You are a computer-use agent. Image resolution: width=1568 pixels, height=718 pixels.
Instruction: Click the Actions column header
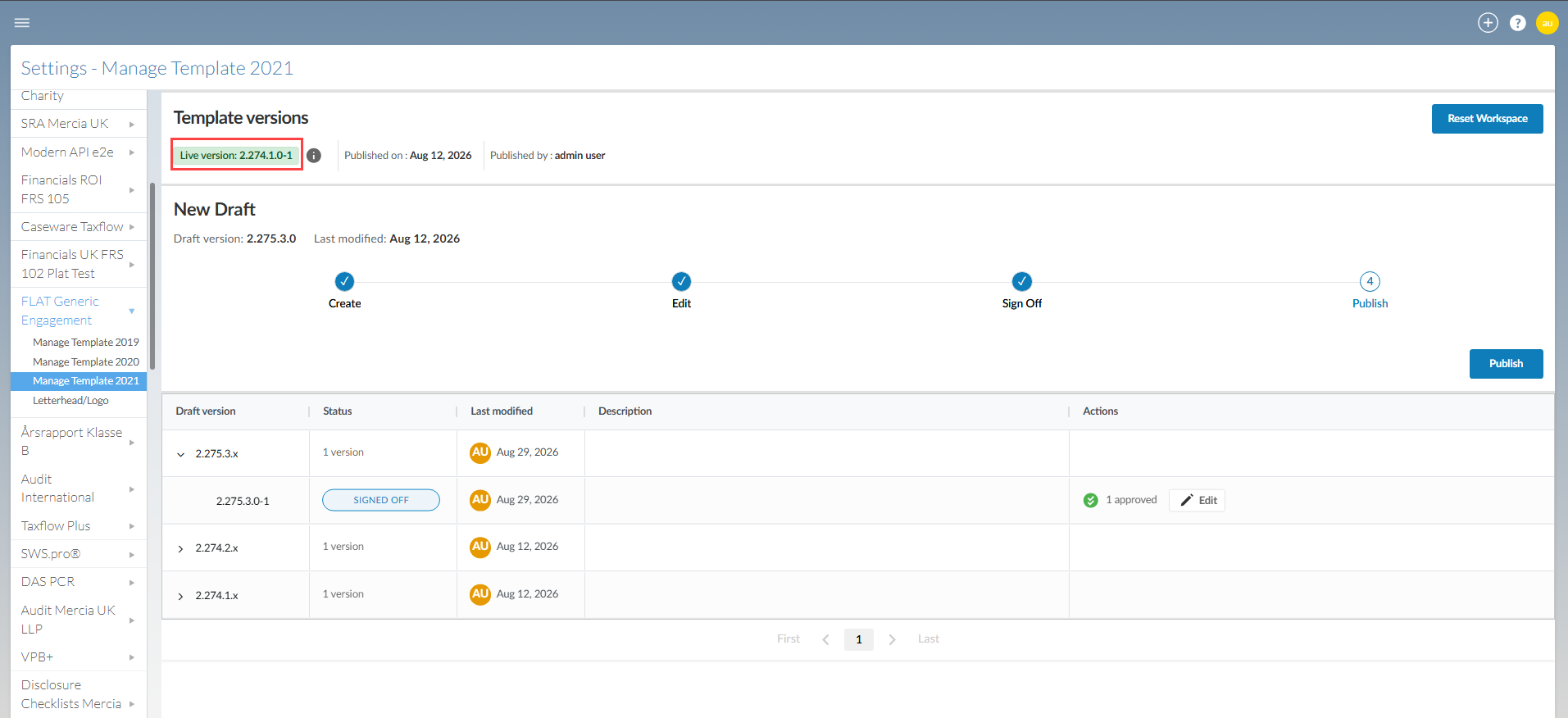1100,411
